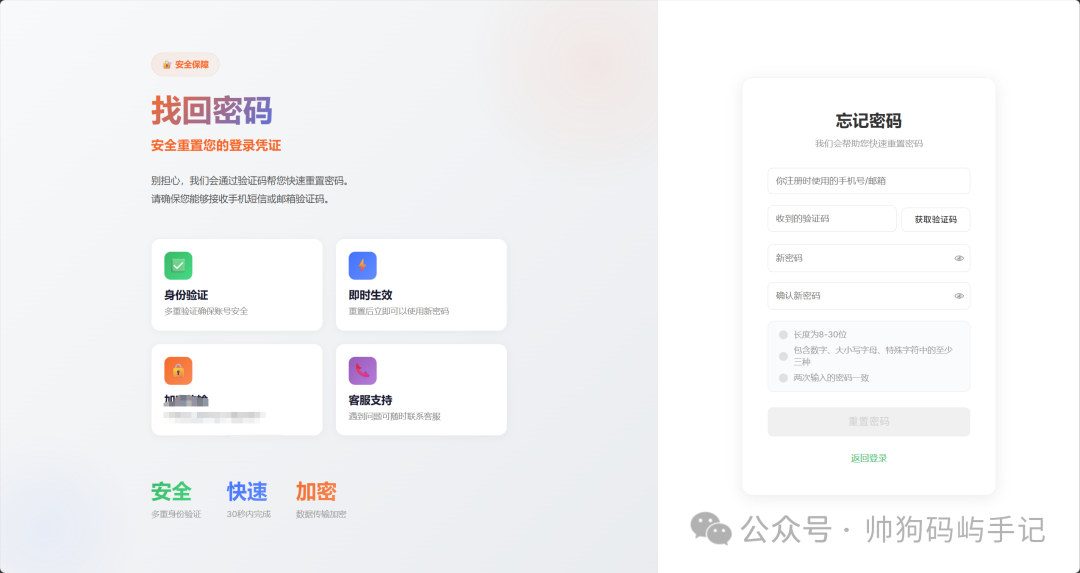Click the orange 加密 stat label
This screenshot has height=573, width=1080.
click(316, 492)
